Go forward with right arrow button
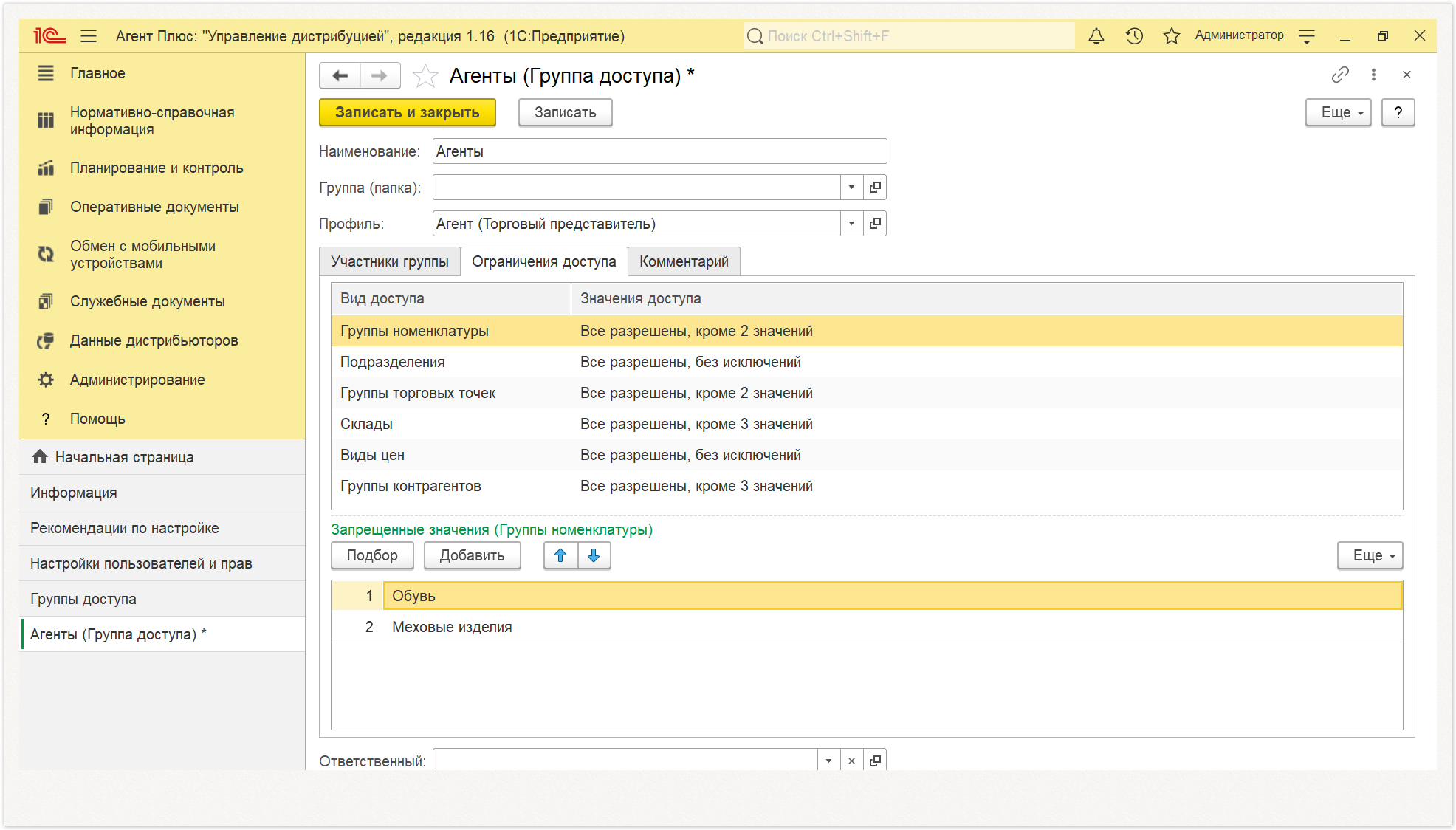1456x830 pixels. (x=380, y=75)
